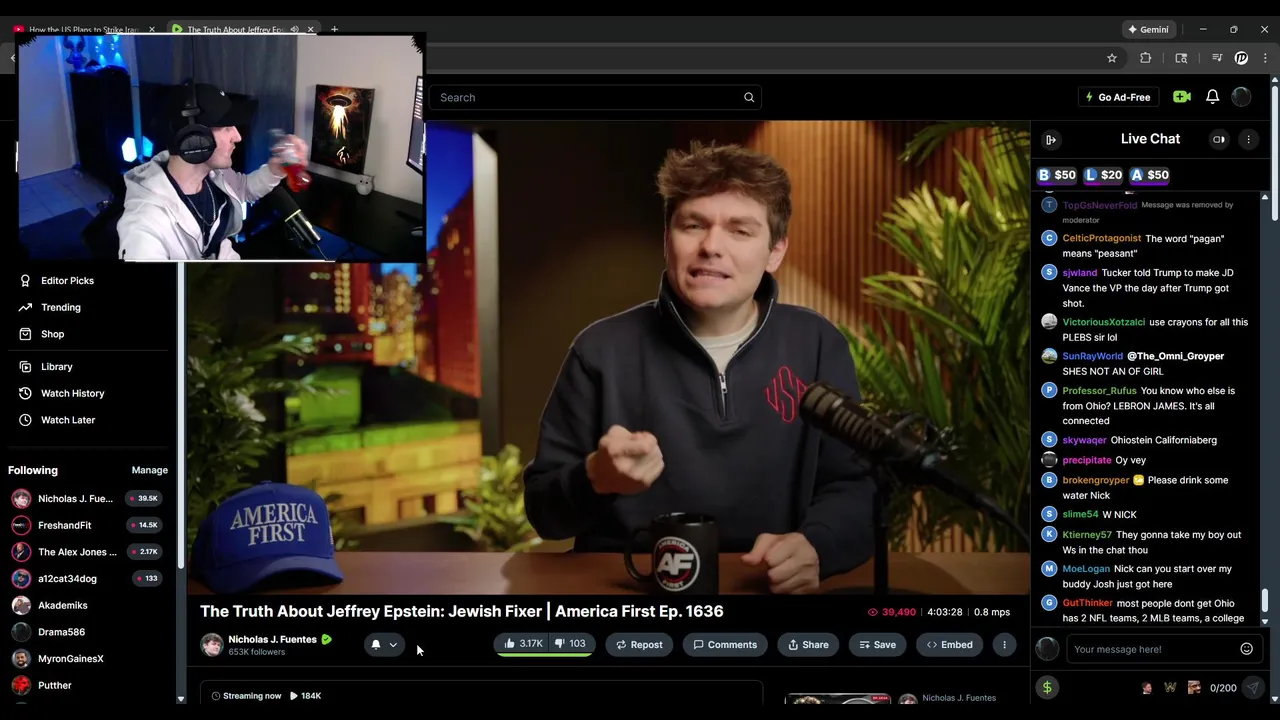Open the Chrome three-dot menu
1280x720 pixels.
pos(1265,58)
